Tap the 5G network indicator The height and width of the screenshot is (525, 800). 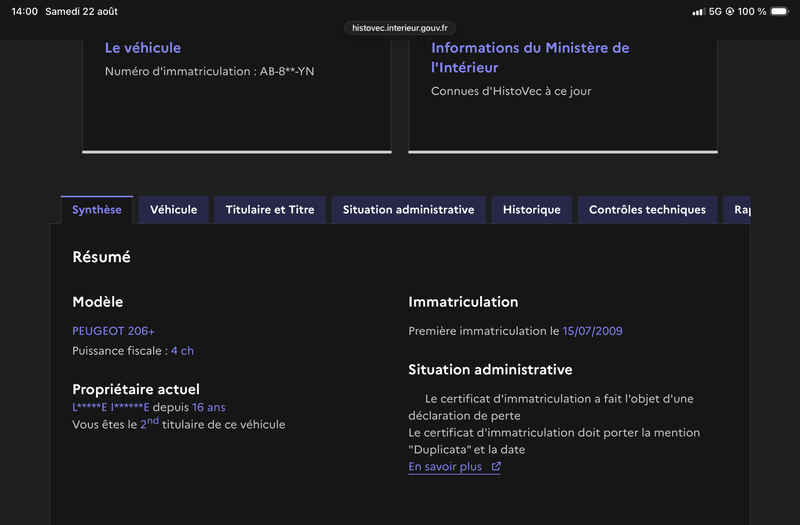715,11
